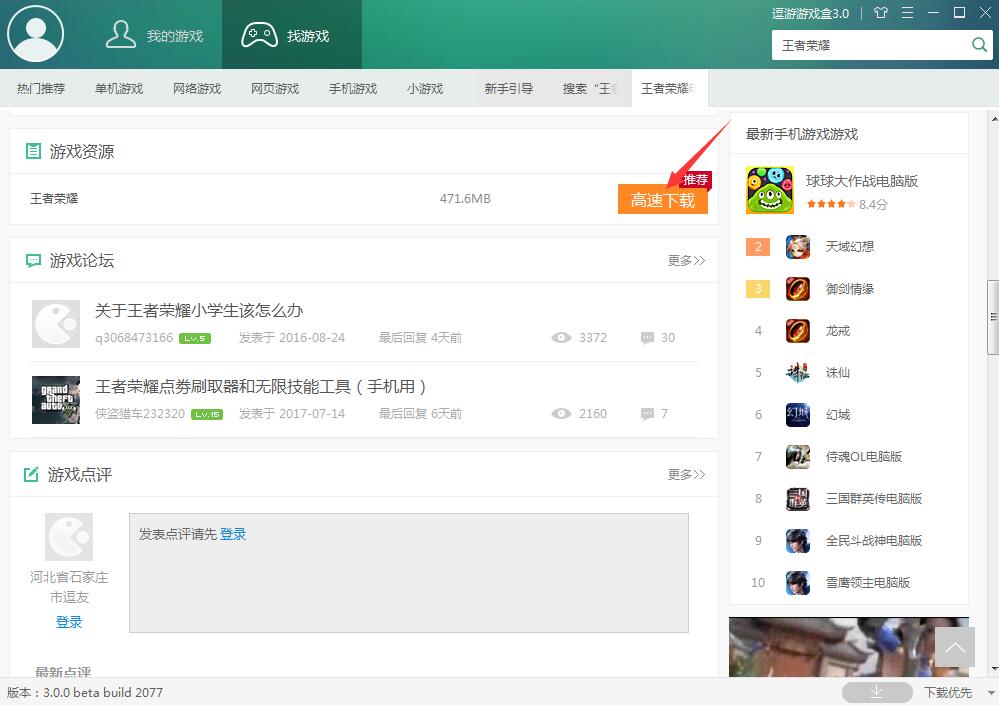Image resolution: width=999 pixels, height=705 pixels.
Task: Click the 诛仙 game icon
Action: [x=798, y=373]
